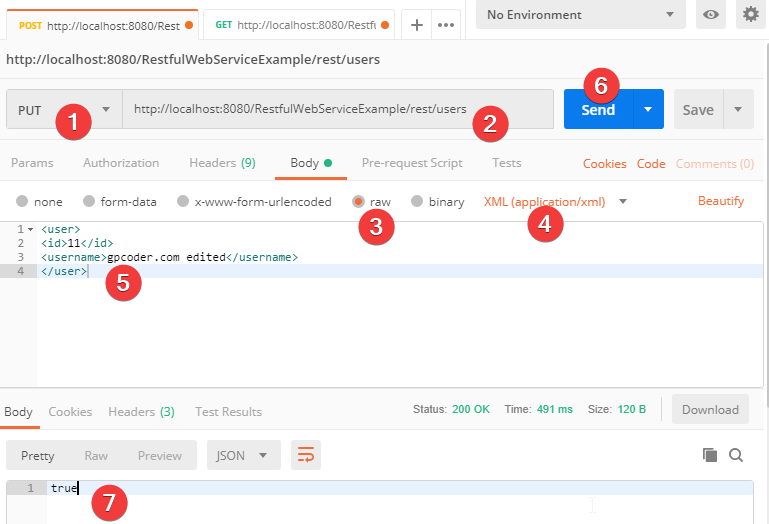Image resolution: width=769 pixels, height=524 pixels.
Task: Open the No Environment dropdown
Action: click(581, 15)
